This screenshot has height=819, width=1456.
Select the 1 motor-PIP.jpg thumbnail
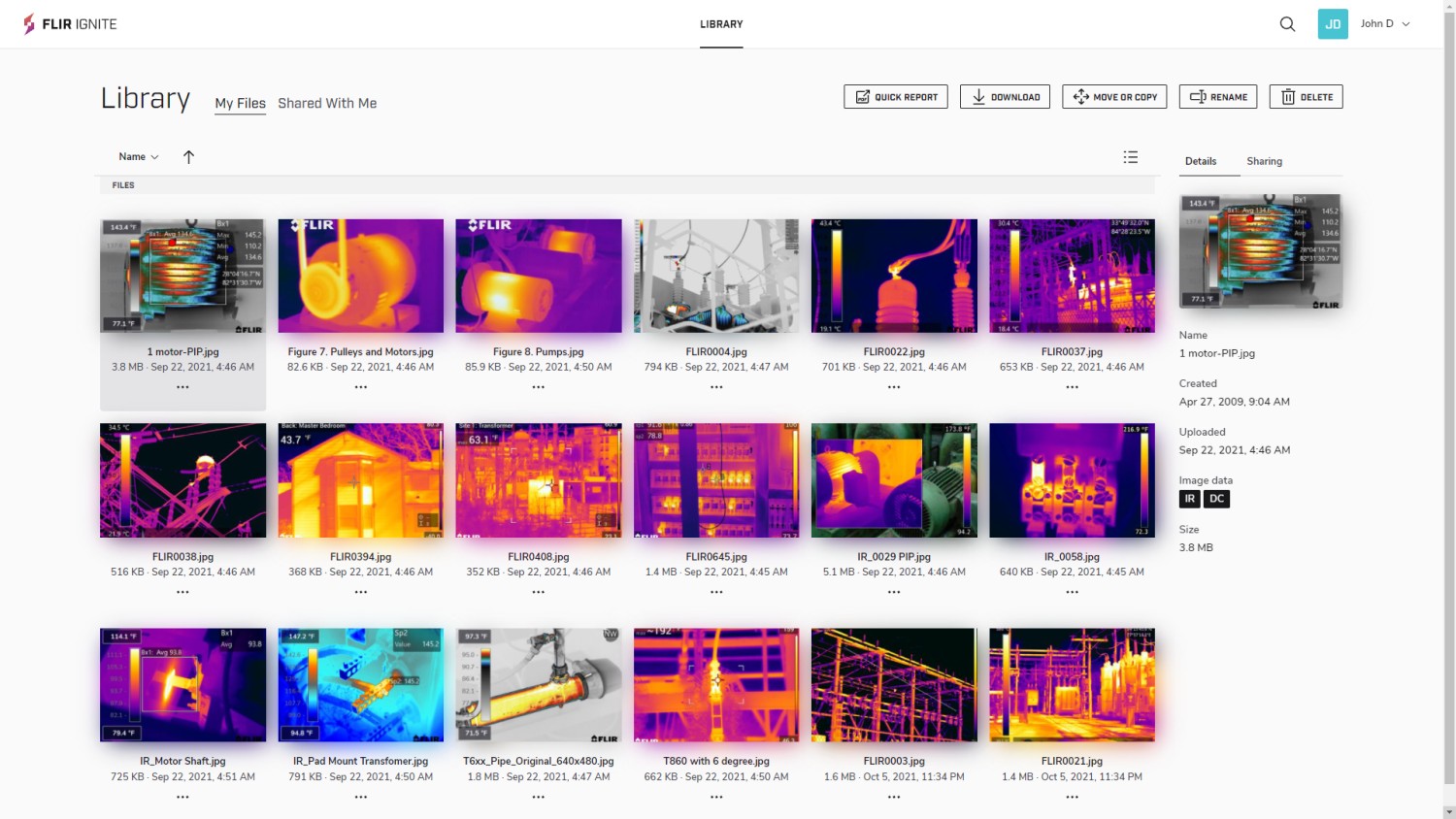coord(182,276)
